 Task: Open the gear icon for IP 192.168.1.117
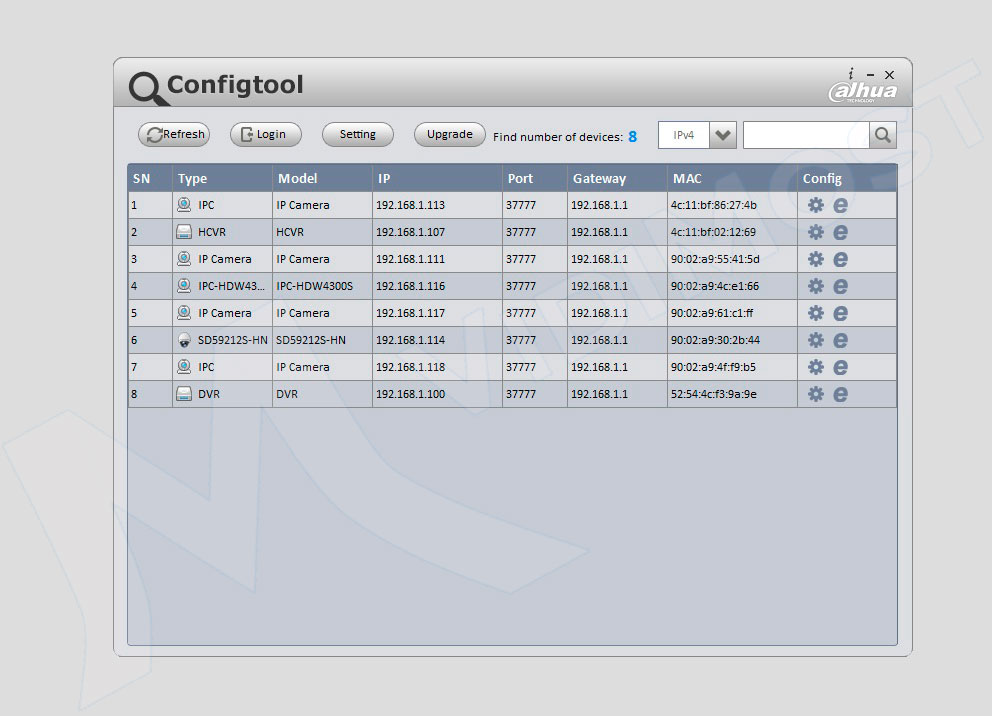pyautogui.click(x=815, y=313)
